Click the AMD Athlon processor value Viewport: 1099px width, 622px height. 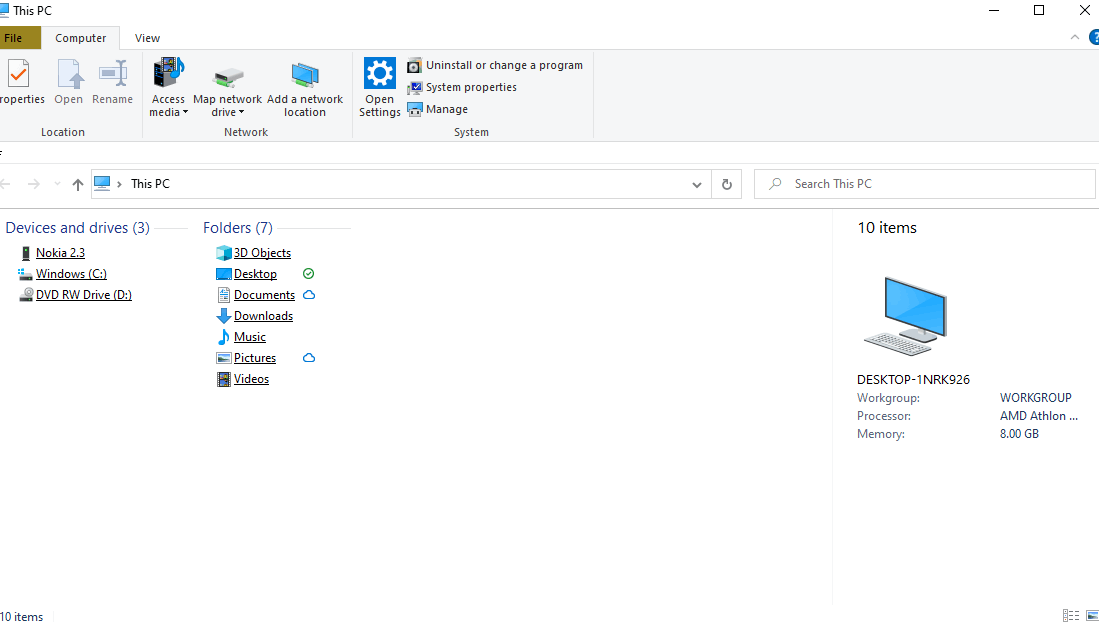click(1039, 416)
